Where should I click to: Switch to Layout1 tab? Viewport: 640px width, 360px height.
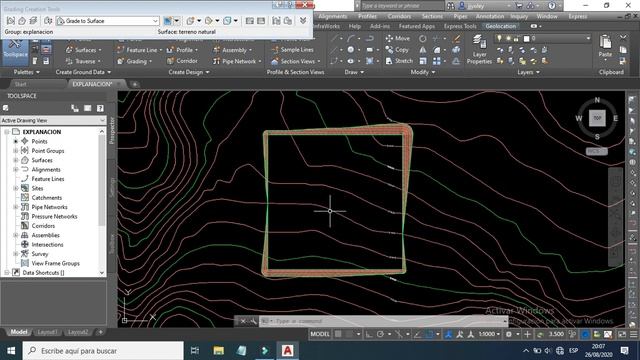click(x=47, y=332)
